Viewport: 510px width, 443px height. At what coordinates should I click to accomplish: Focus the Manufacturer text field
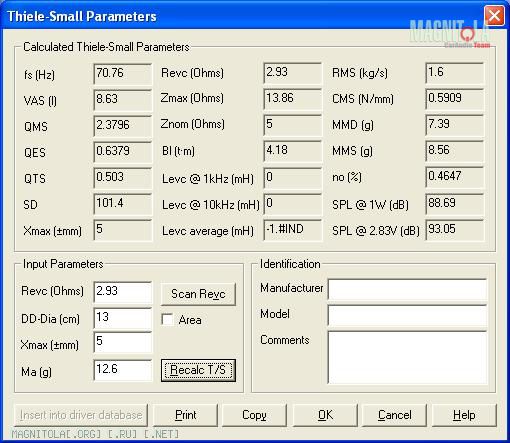[407, 289]
